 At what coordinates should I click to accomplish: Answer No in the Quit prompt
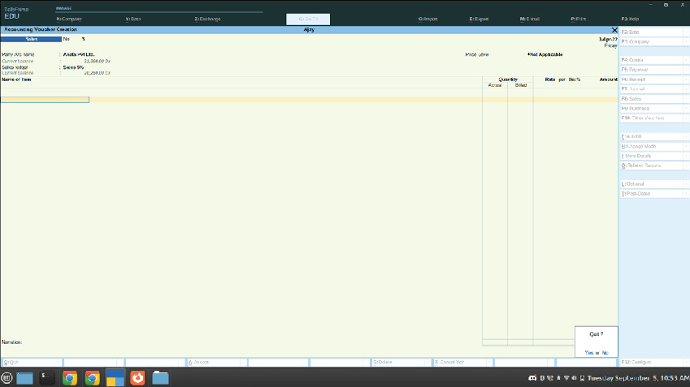coord(605,353)
